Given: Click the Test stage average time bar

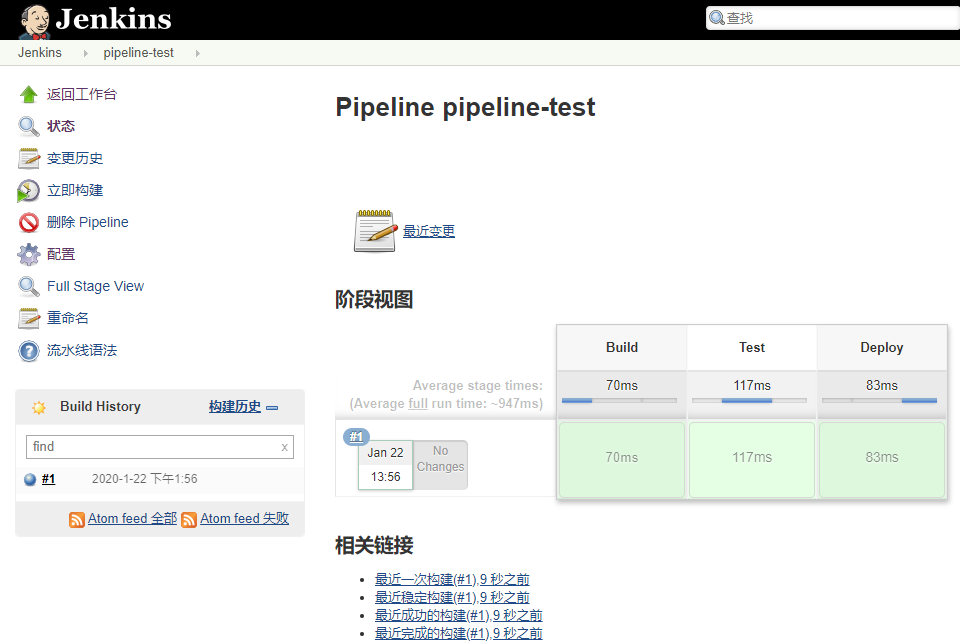Looking at the screenshot, I should pyautogui.click(x=749, y=400).
